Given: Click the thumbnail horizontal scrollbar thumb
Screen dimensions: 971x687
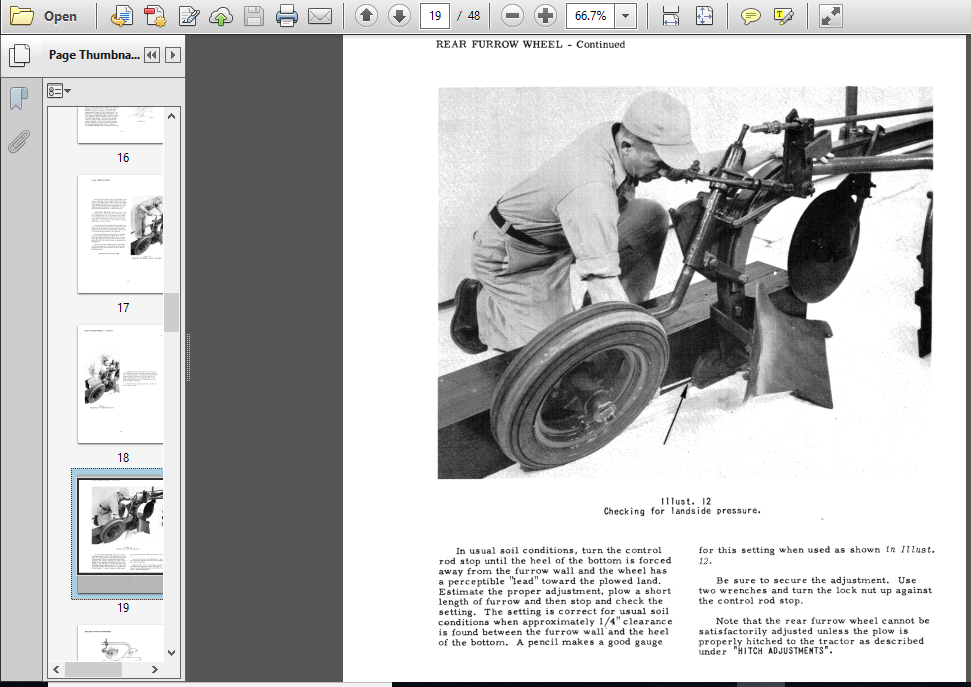Looking at the screenshot, I should (94, 670).
